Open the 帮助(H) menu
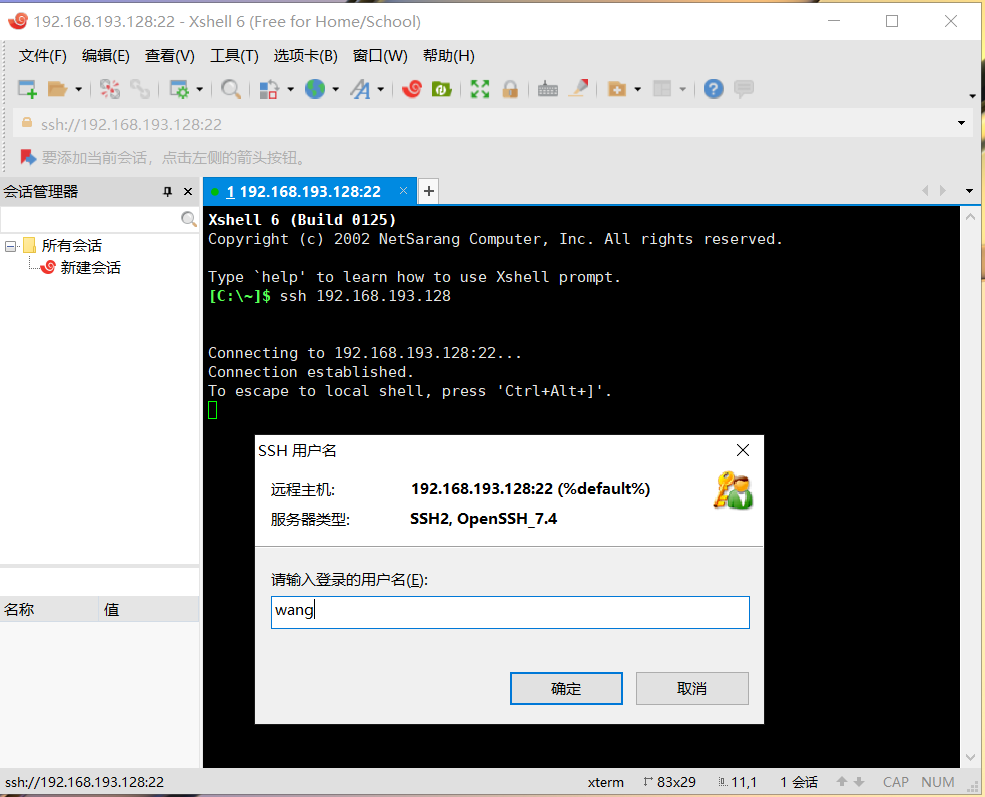The image size is (985, 797). tap(449, 56)
